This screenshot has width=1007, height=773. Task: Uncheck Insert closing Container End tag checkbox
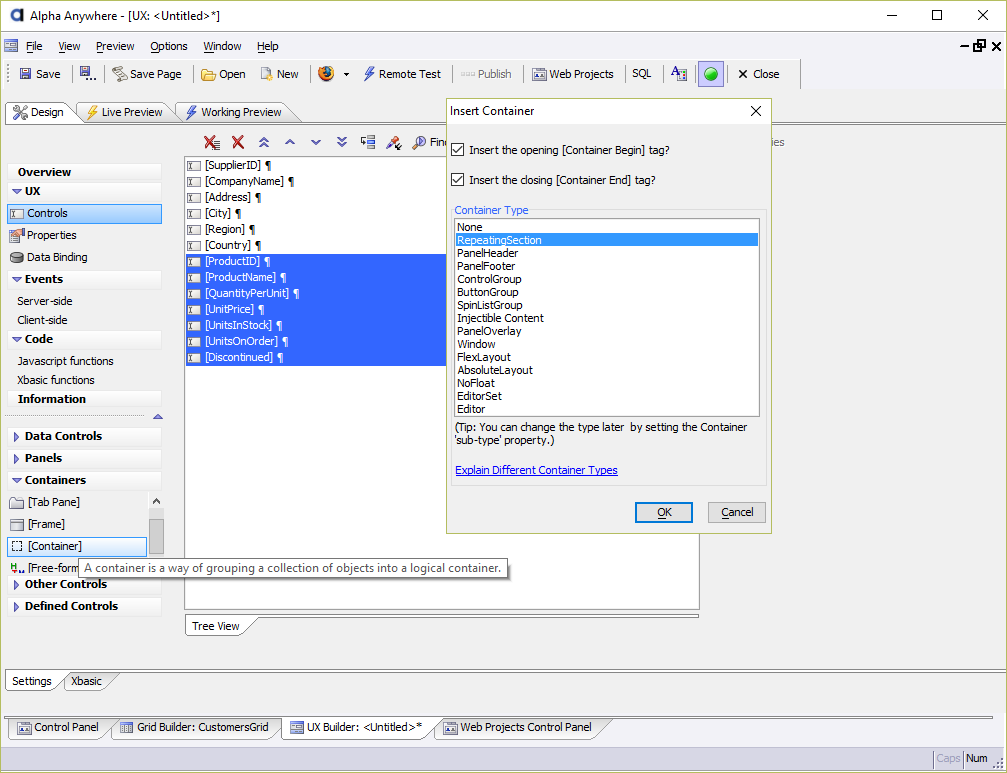(457, 180)
